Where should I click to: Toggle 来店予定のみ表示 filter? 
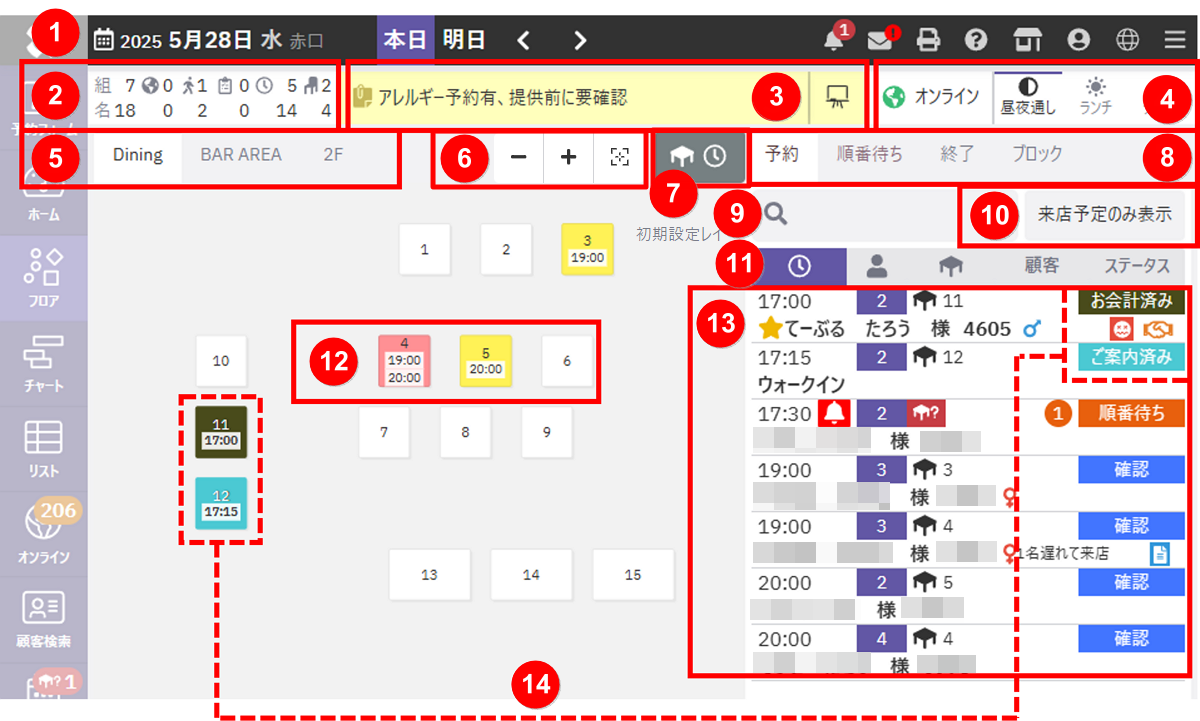point(1104,215)
